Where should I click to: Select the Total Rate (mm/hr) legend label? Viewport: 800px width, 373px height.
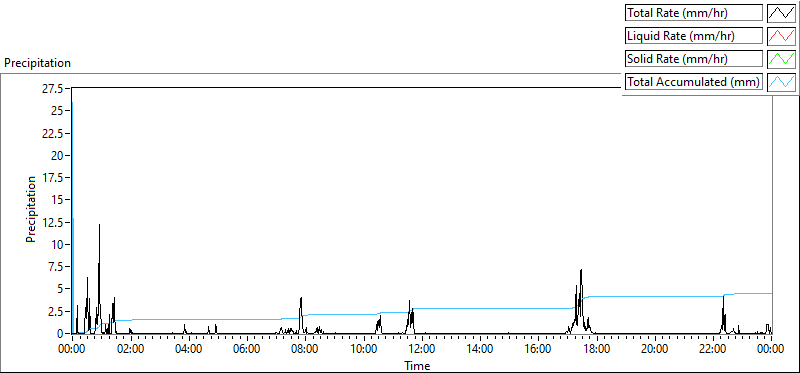point(694,13)
